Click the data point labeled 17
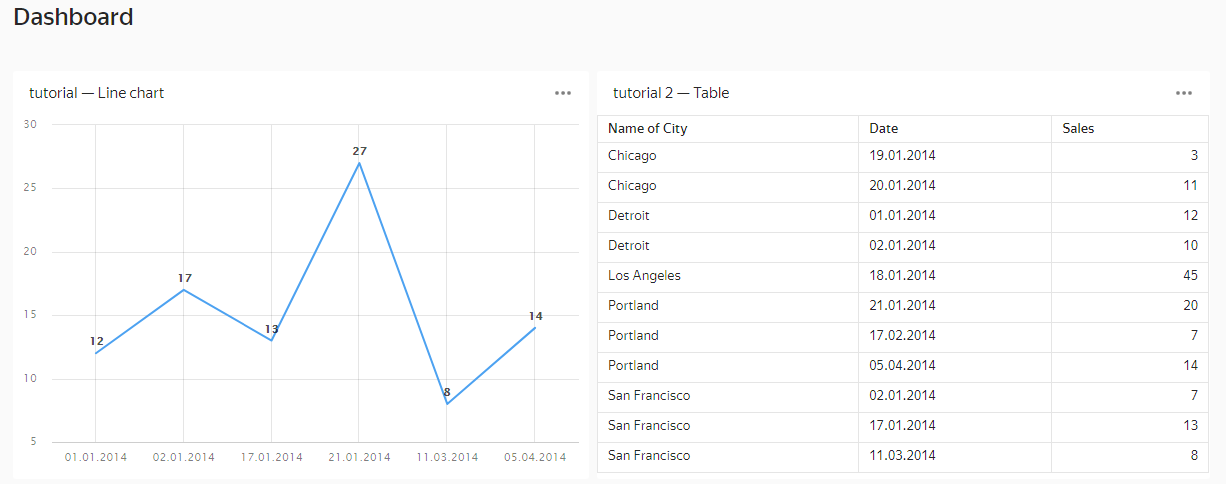Viewport: 1226px width, 484px height. coord(184,290)
